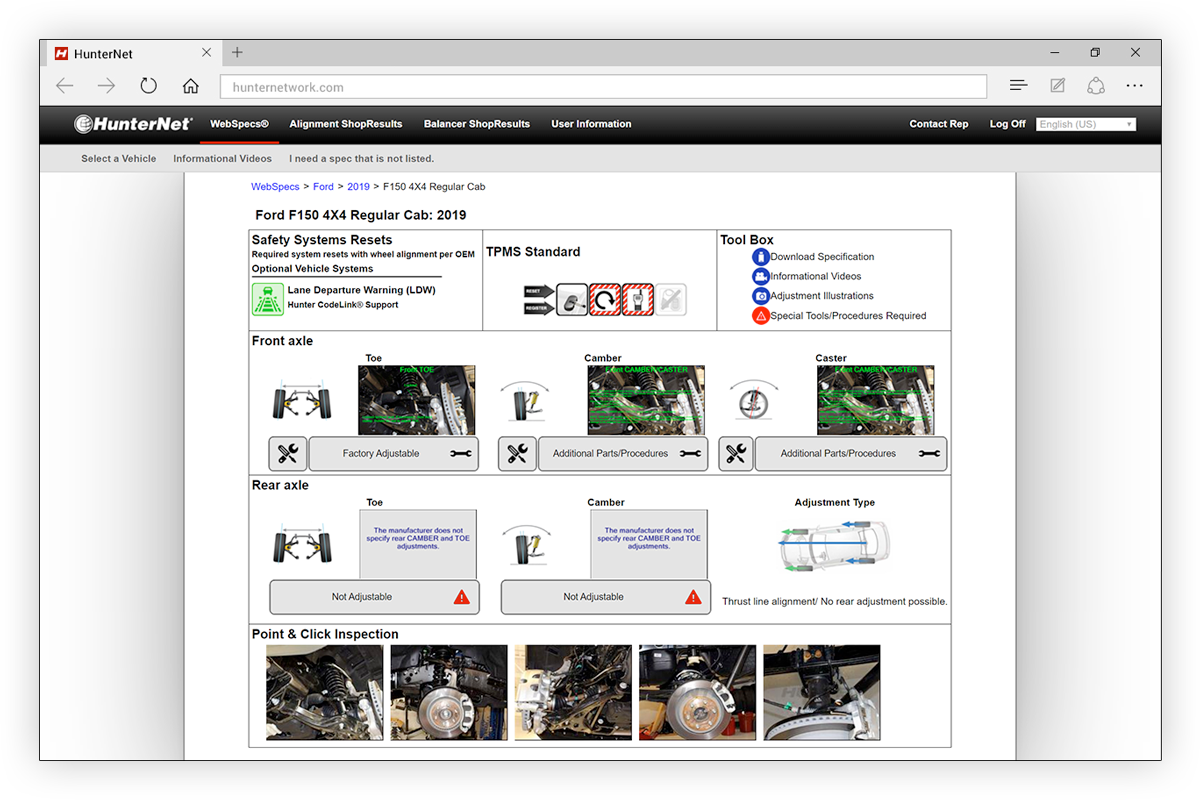Click the Download Specification text link
The width and height of the screenshot is (1200, 800).
click(x=822, y=257)
